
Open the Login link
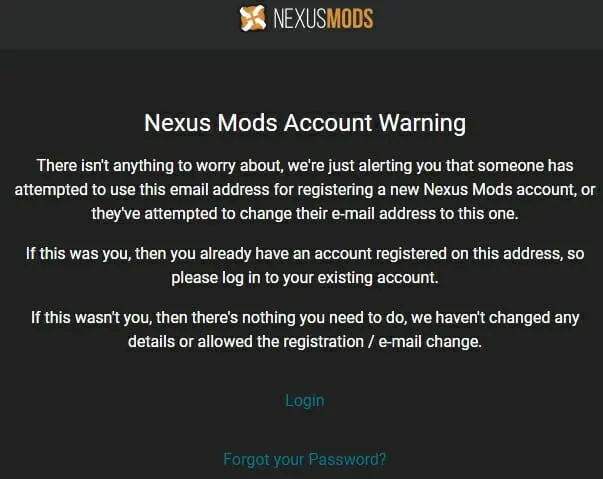305,401
